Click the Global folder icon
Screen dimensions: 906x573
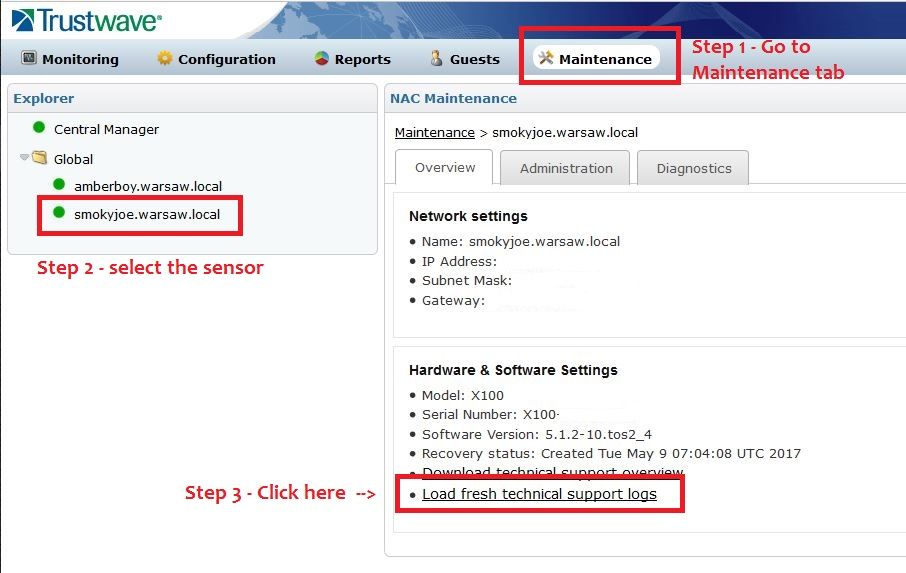[x=40, y=158]
